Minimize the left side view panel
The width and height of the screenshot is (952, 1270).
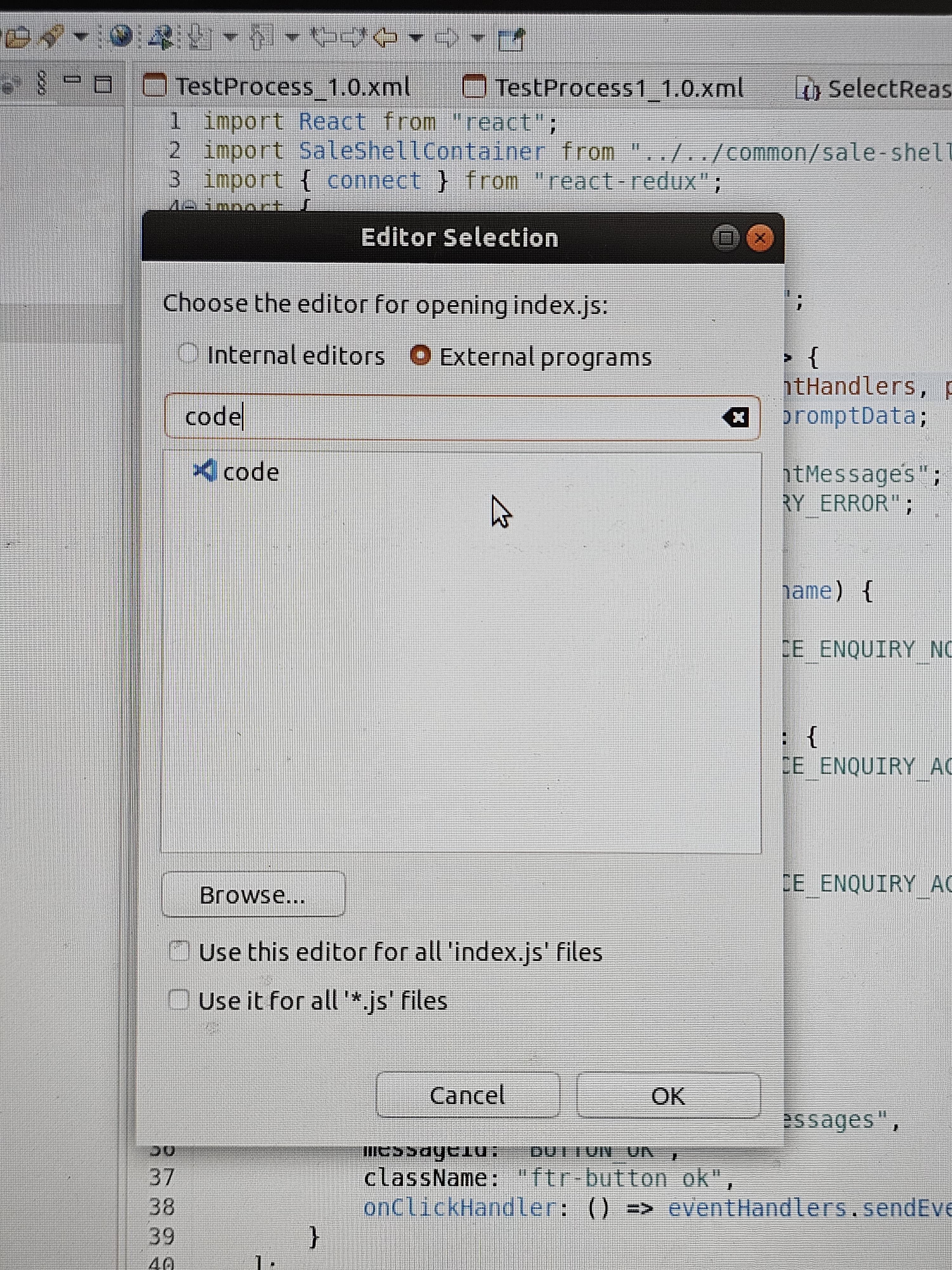72,80
